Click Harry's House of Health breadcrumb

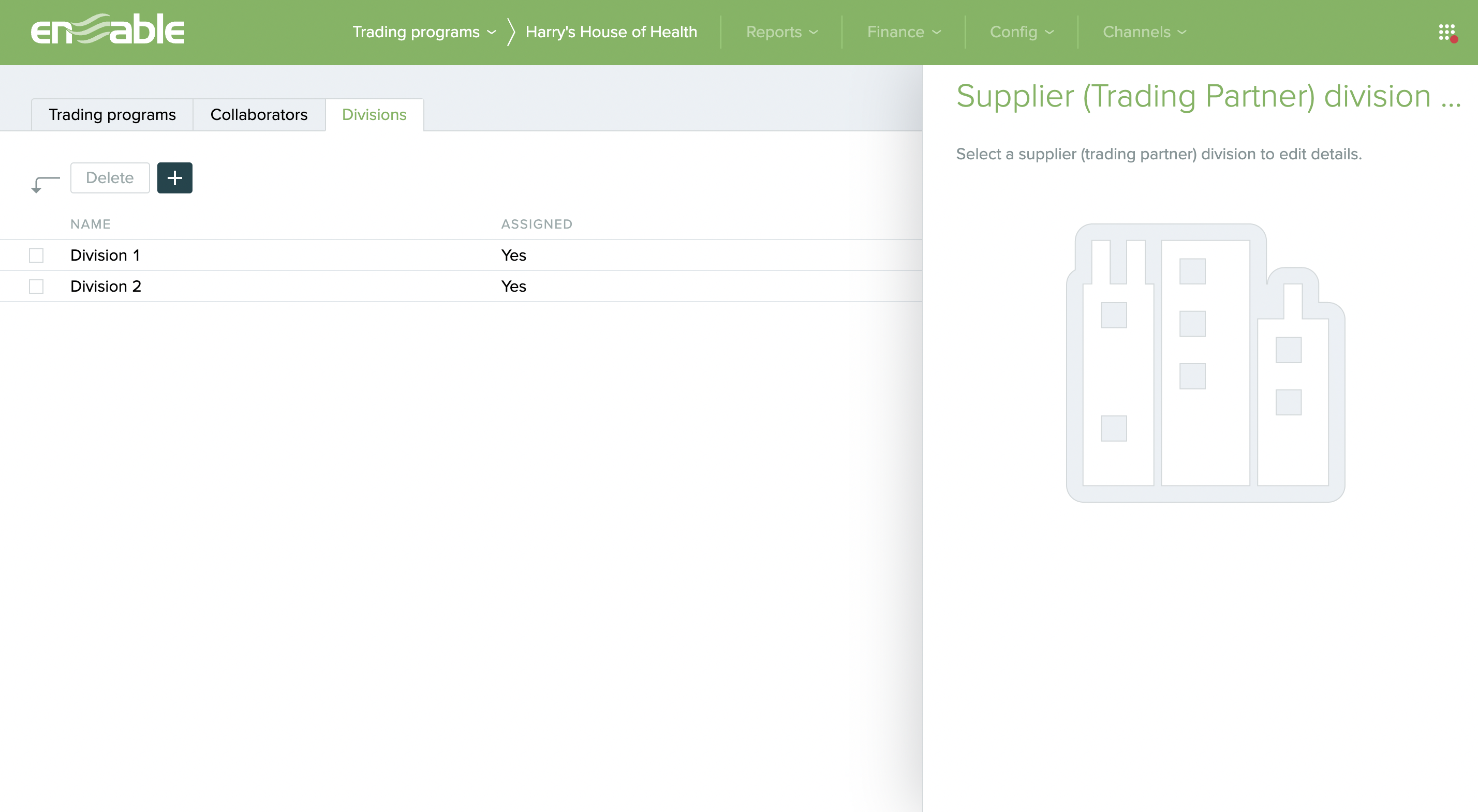pos(611,32)
